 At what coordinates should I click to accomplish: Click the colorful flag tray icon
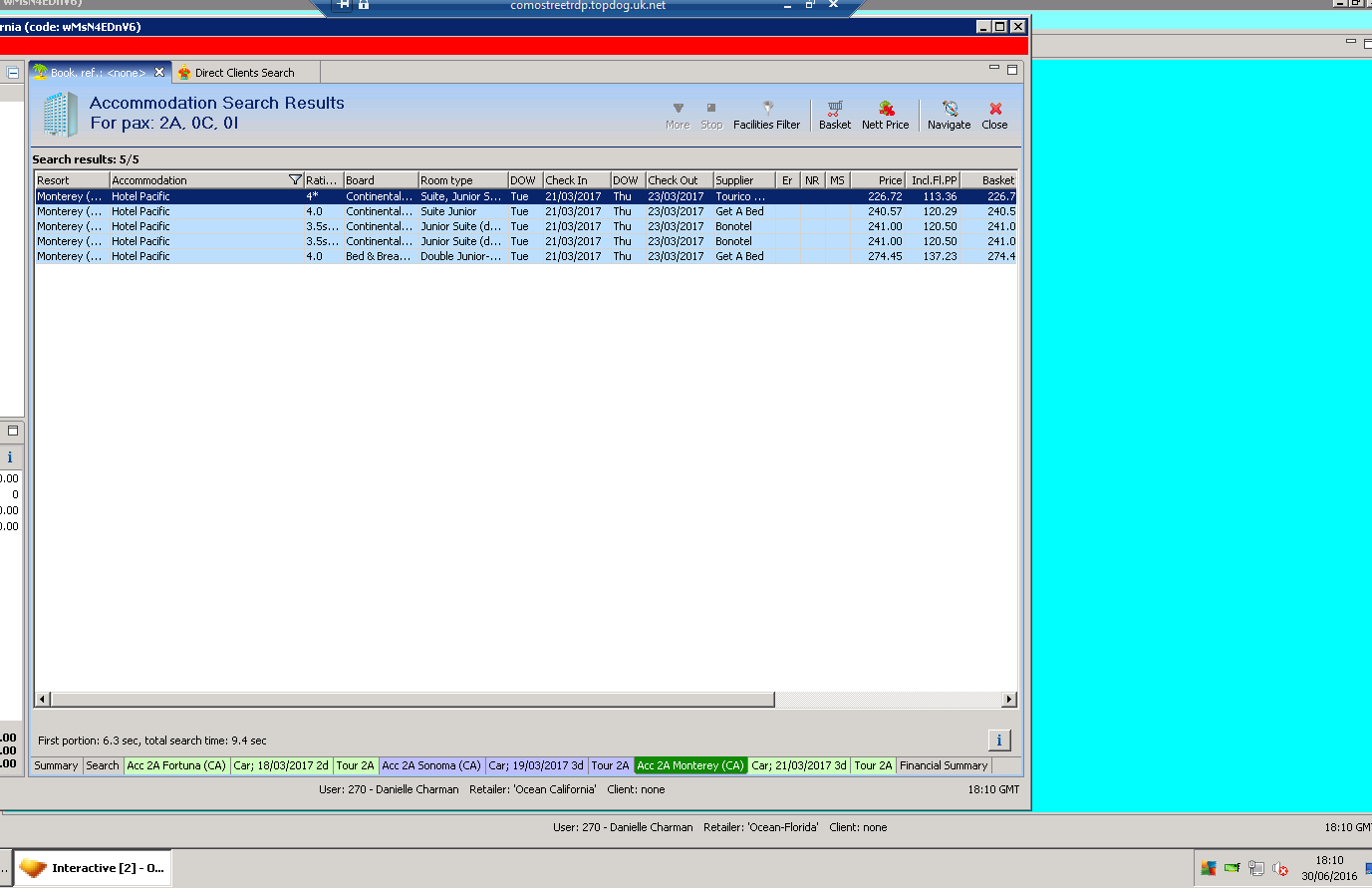(1209, 869)
